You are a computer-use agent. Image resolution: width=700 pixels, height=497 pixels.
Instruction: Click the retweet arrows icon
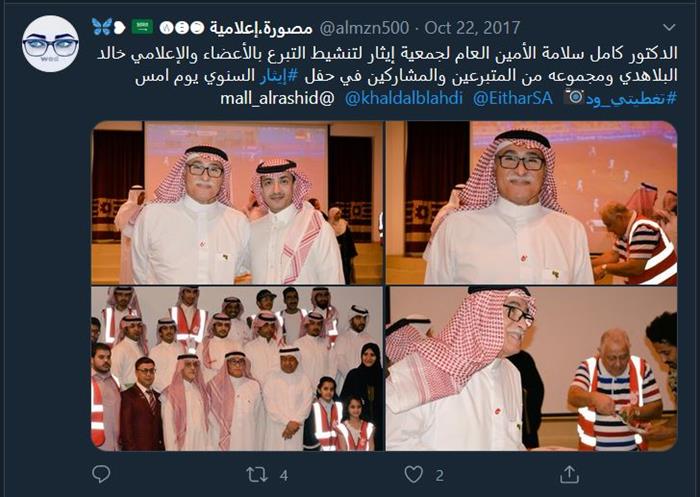tap(257, 475)
